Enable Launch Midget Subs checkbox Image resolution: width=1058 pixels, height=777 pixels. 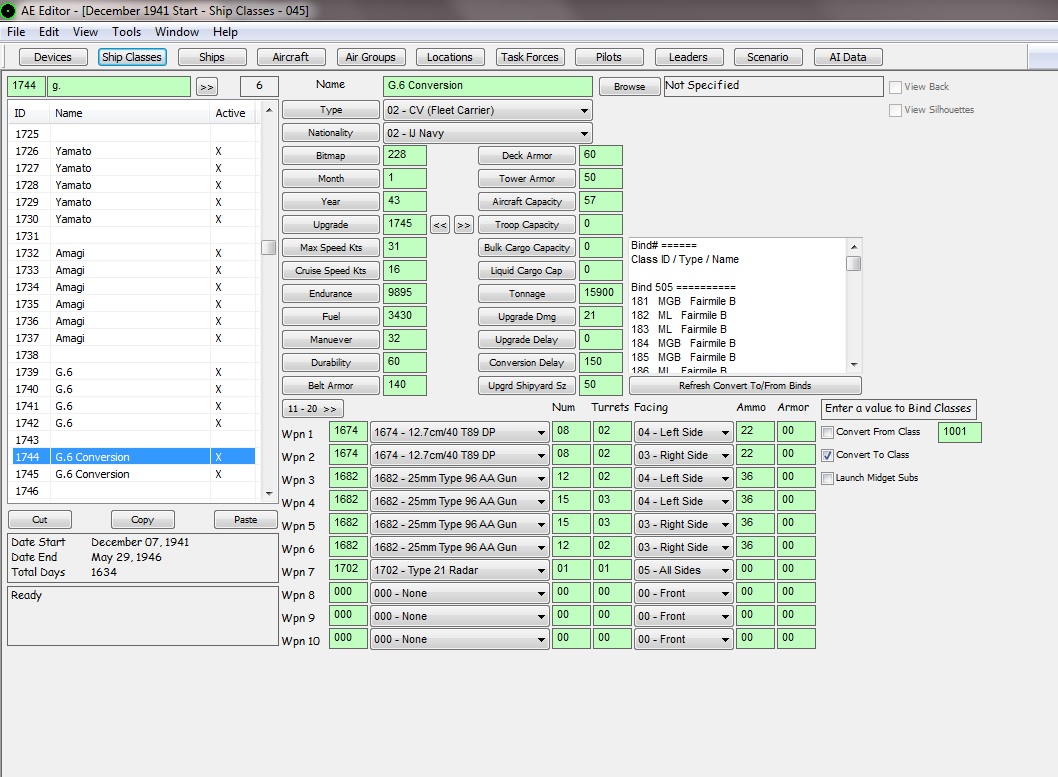point(827,478)
